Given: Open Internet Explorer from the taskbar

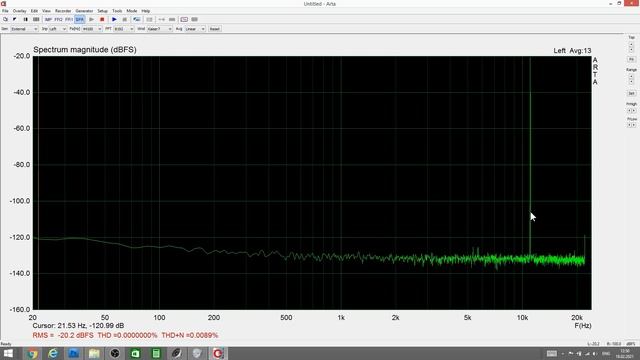Looking at the screenshot, I should click(53, 353).
